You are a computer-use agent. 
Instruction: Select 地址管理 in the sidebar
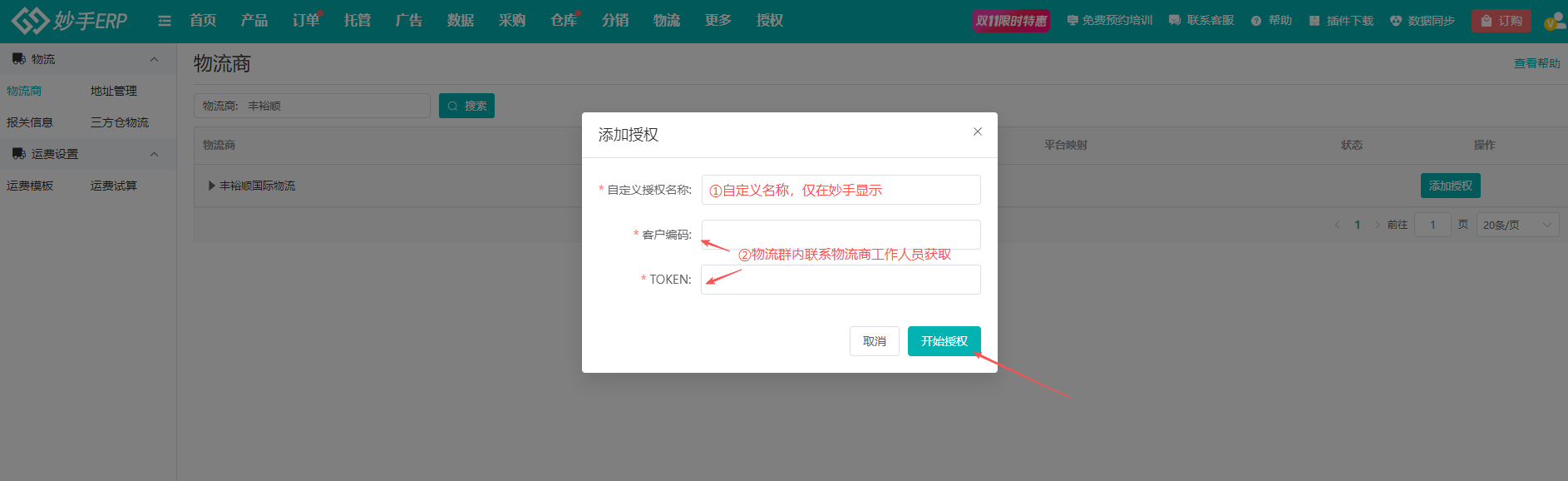(x=114, y=91)
